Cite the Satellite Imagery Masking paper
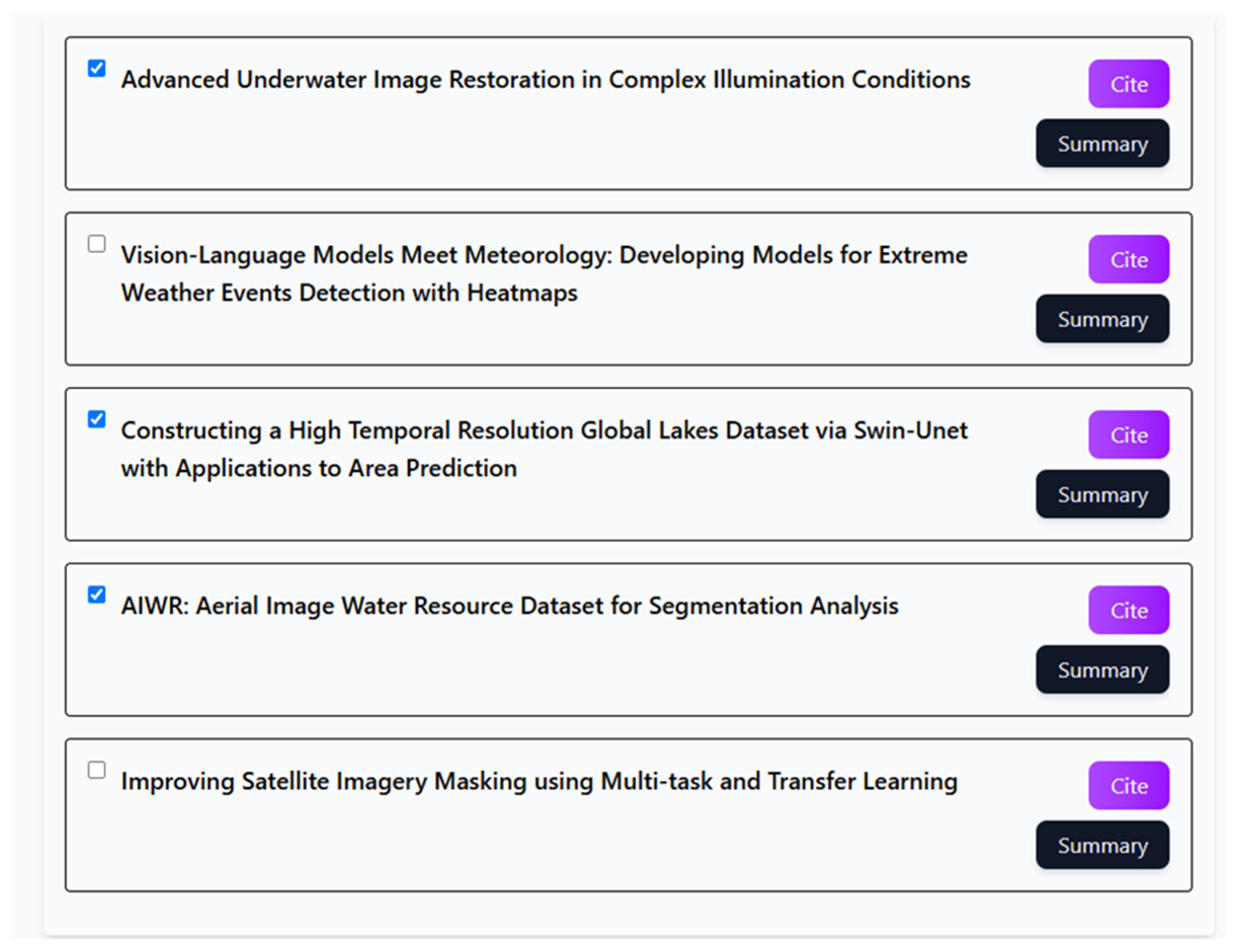This screenshot has height=952, width=1237. point(1128,786)
